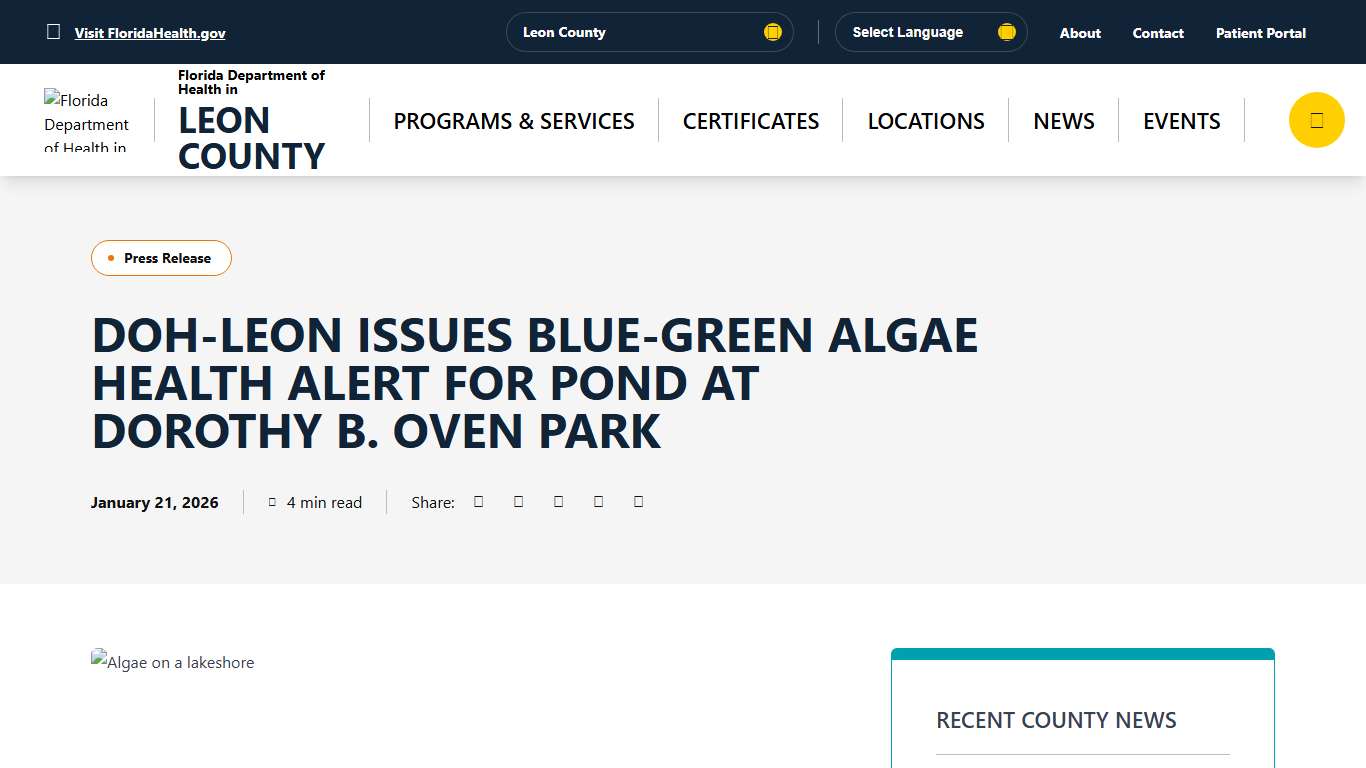Open the Select Language dropdown
Viewport: 1366px width, 768px height.
[x=930, y=32]
